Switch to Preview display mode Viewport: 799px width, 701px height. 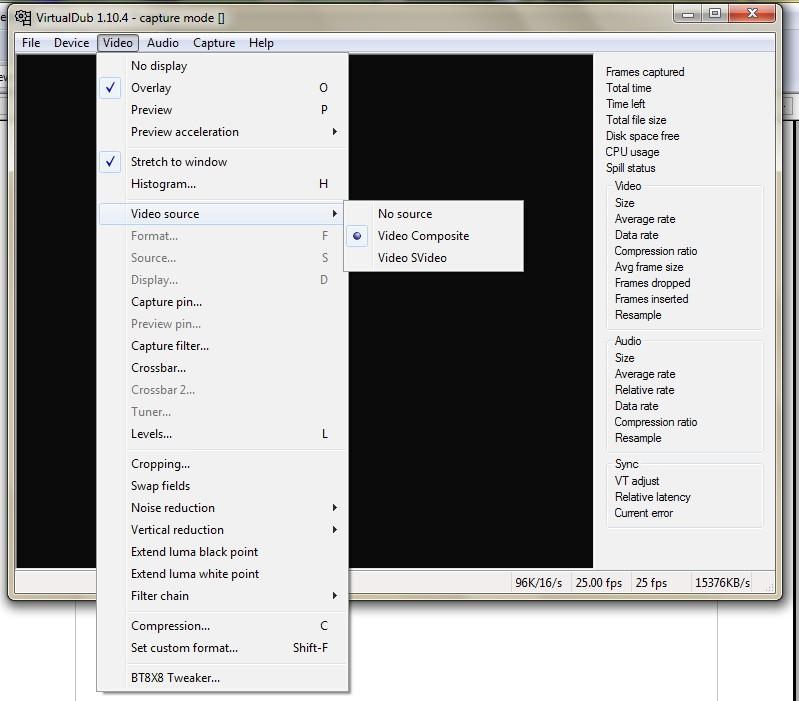[223, 110]
